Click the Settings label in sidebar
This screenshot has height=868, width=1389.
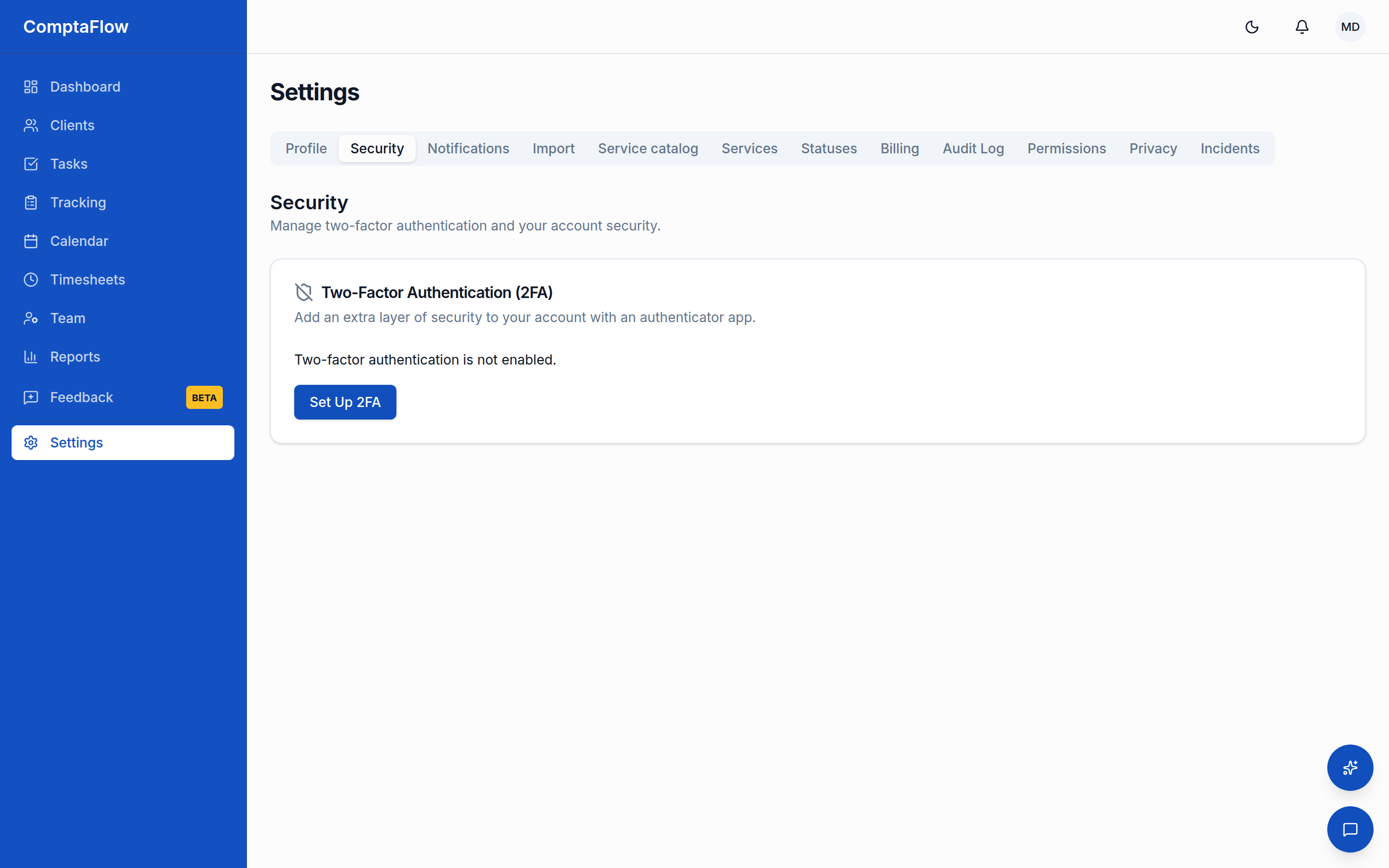[76, 443]
